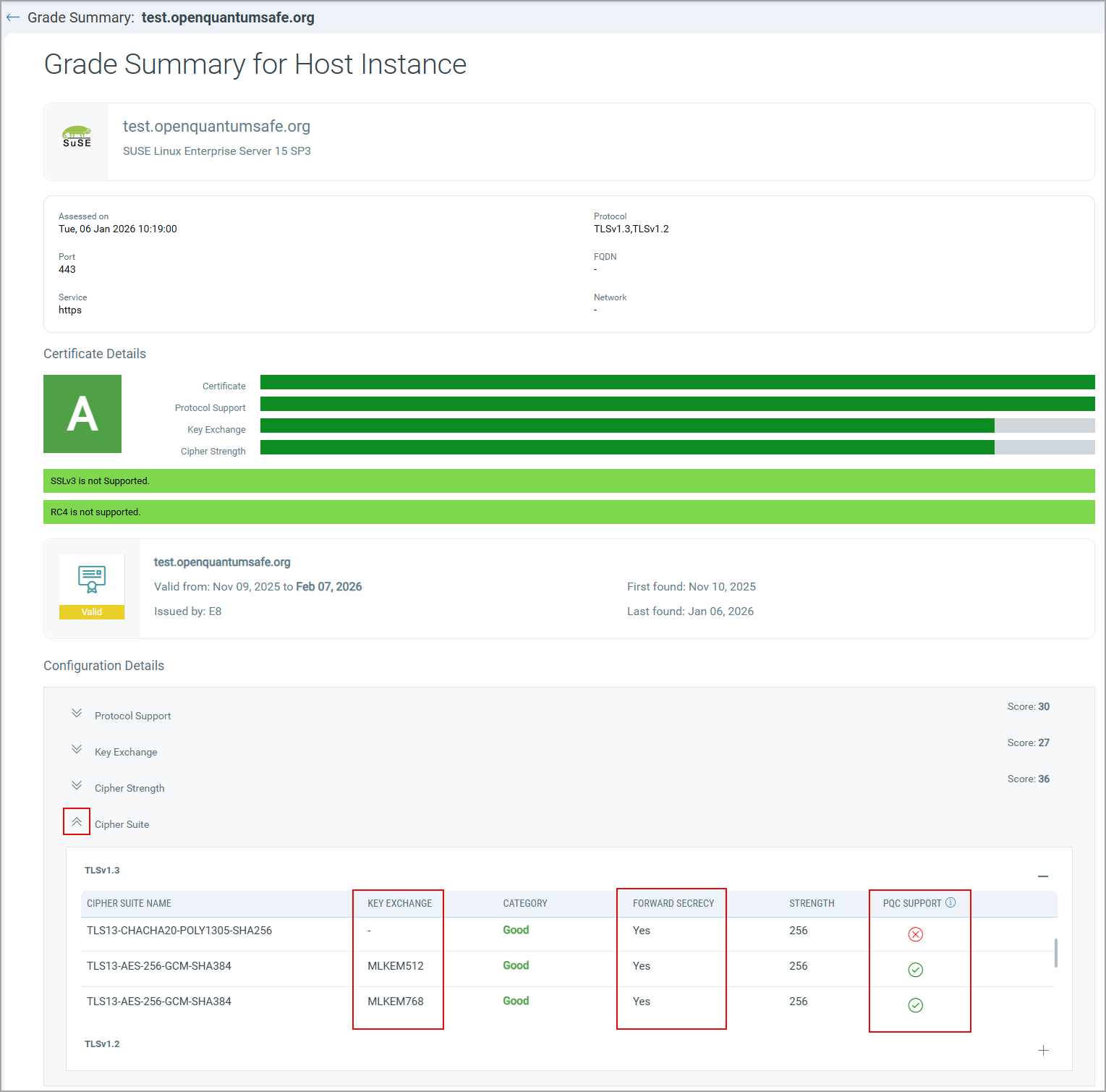Click the back arrow beside Grade Summary
The image size is (1106, 1092).
[x=13, y=17]
